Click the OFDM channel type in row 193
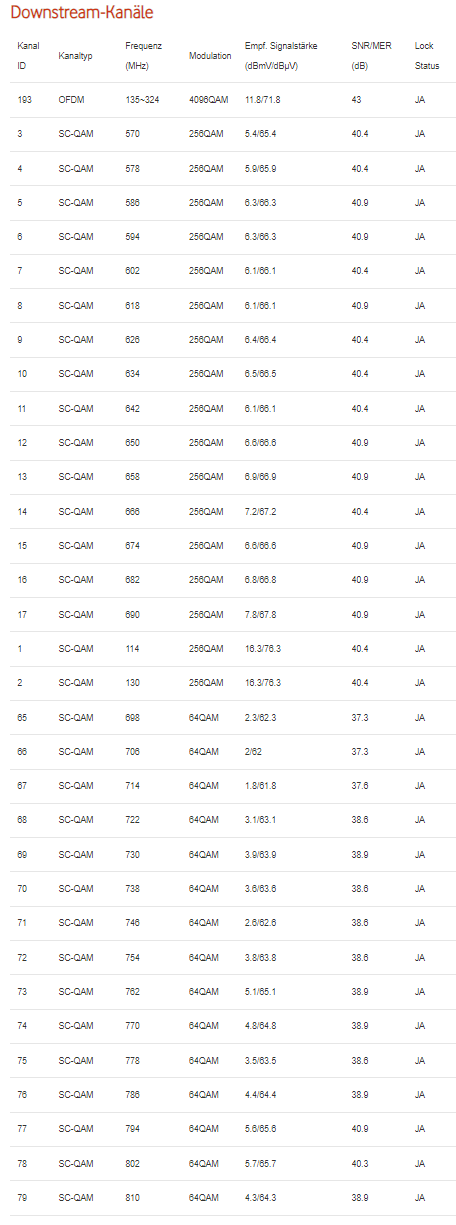 click(71, 99)
